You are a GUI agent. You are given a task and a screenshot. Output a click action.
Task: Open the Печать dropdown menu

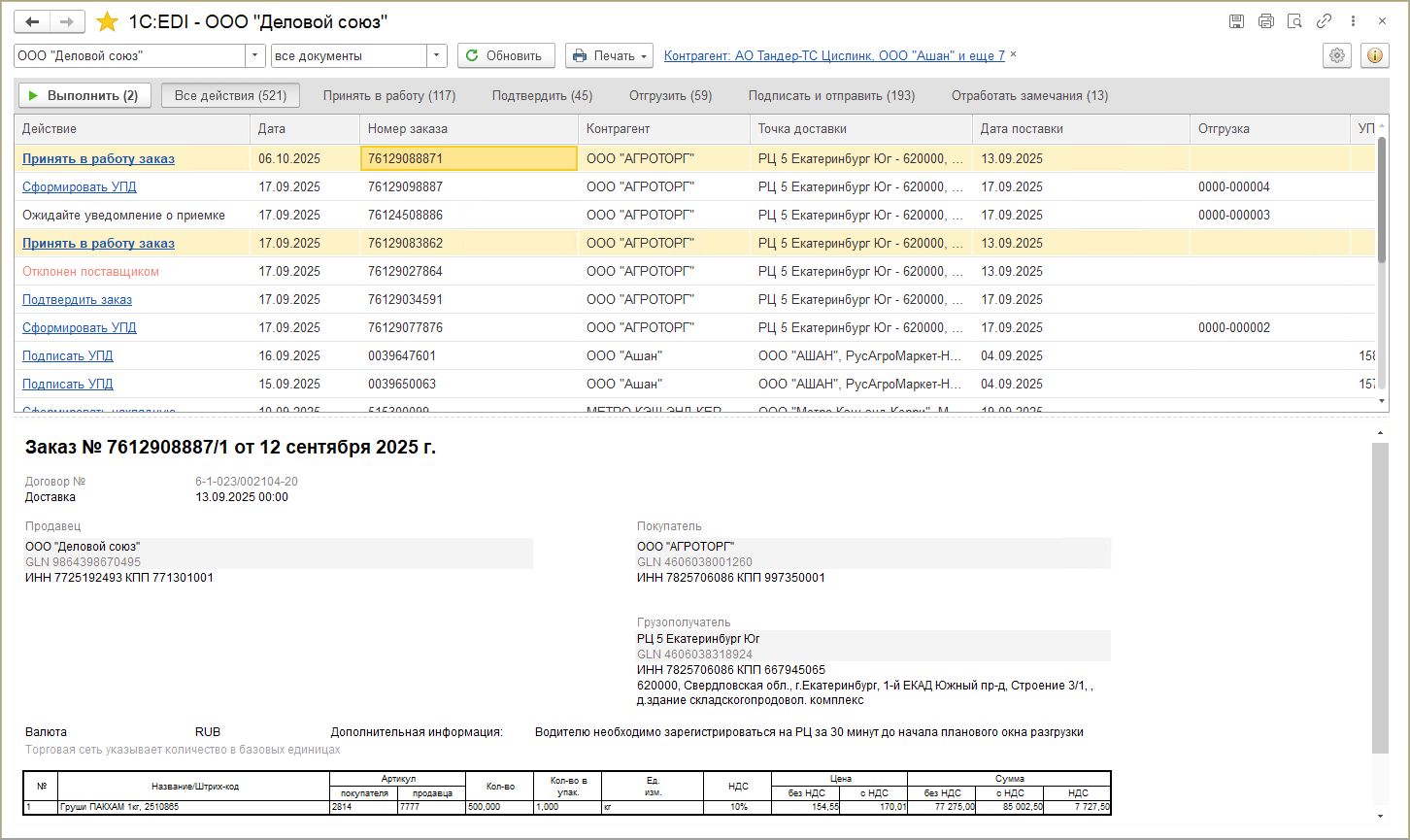609,55
